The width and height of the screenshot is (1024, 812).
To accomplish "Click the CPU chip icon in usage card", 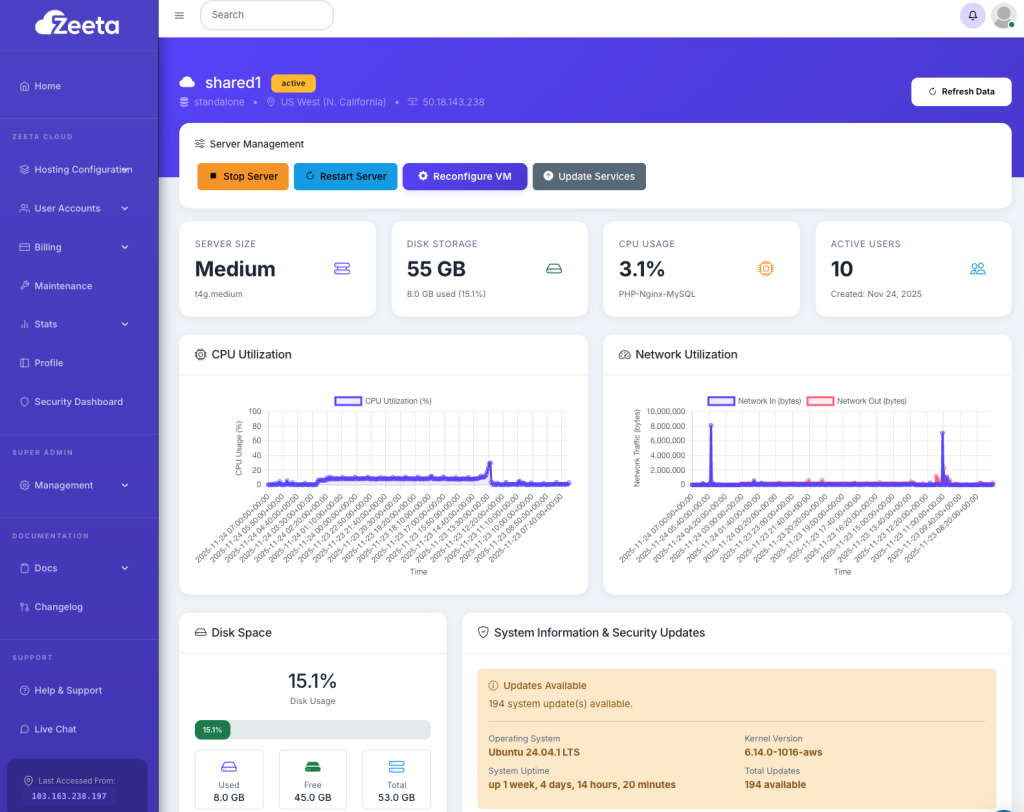I will (x=766, y=268).
